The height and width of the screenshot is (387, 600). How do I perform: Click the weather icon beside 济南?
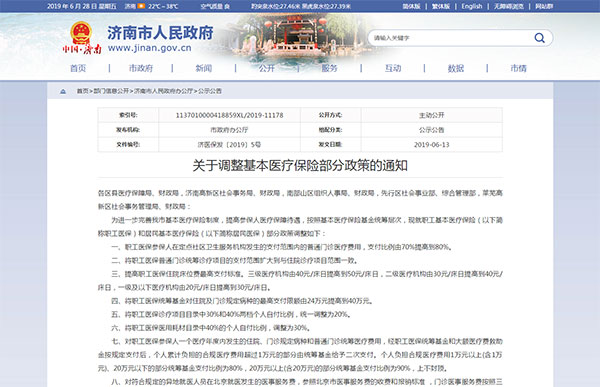(x=141, y=6)
